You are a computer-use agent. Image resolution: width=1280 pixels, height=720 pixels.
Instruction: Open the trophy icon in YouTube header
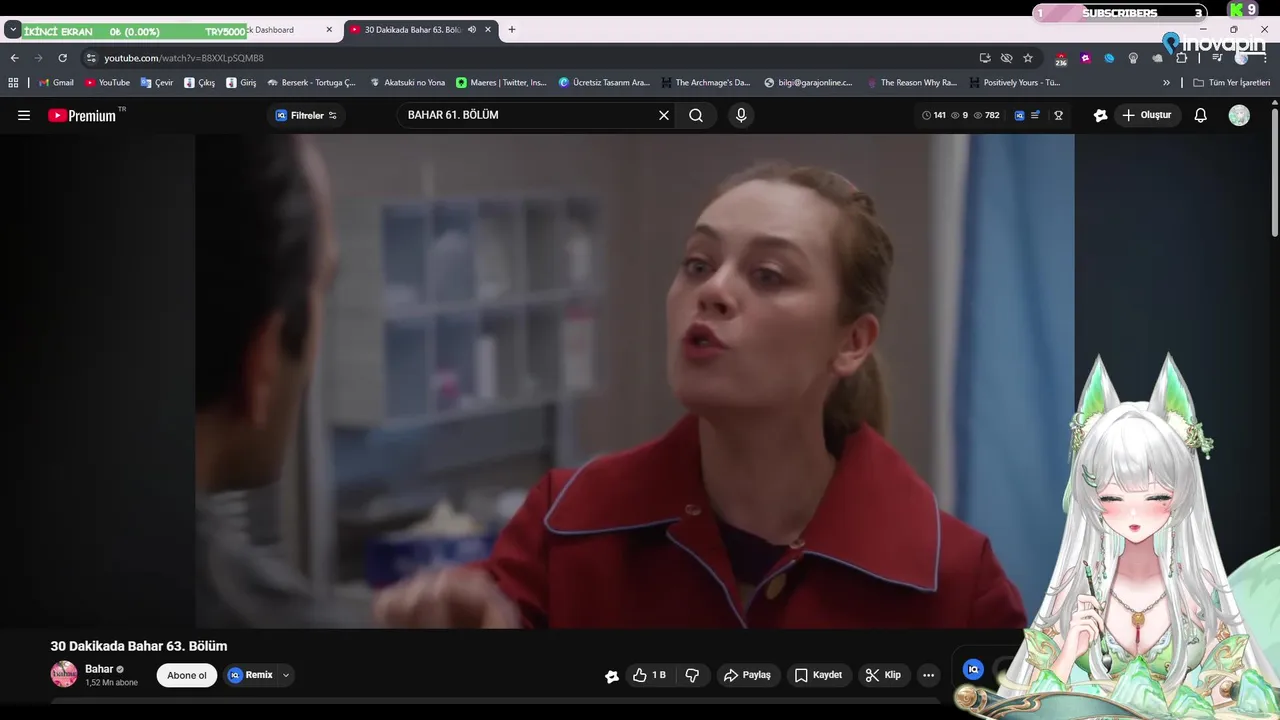point(1058,115)
